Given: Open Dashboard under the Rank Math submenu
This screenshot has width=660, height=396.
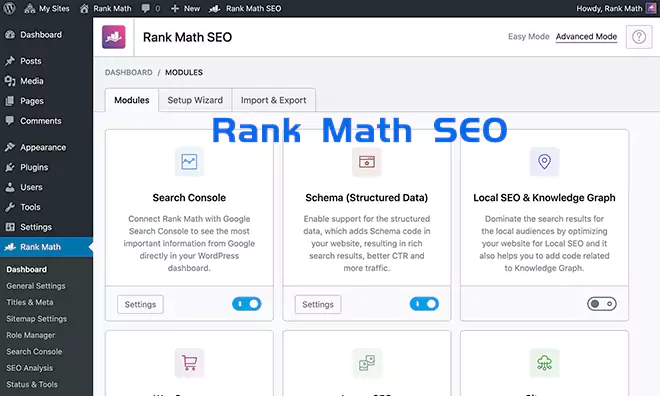Looking at the screenshot, I should click(x=27, y=269).
